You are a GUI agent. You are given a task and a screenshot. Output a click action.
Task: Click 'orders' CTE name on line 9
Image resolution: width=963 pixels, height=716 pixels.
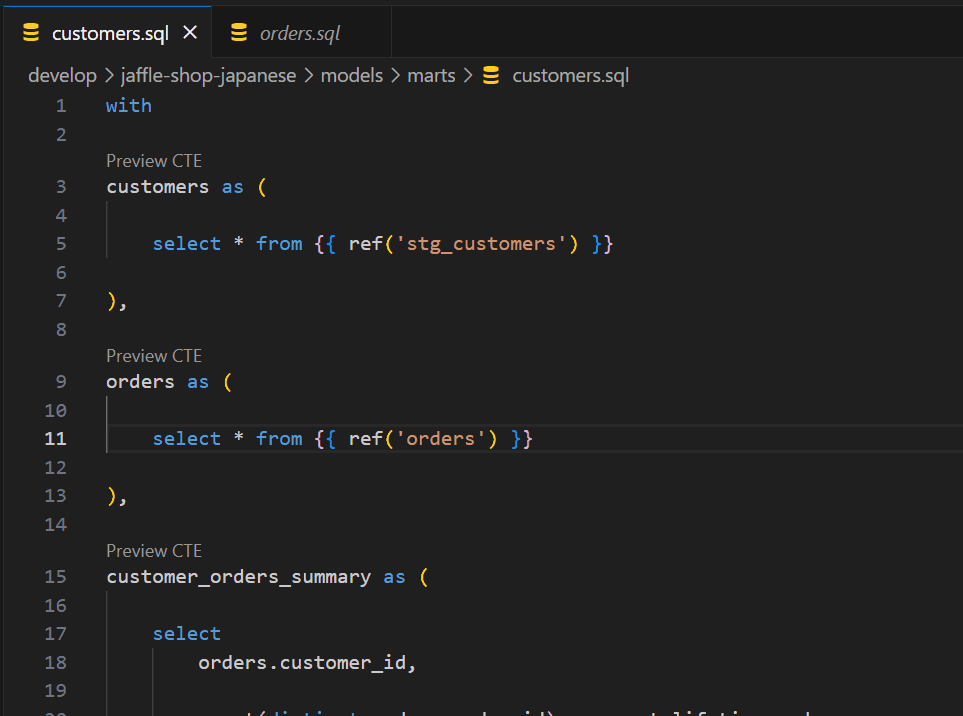[x=141, y=382]
